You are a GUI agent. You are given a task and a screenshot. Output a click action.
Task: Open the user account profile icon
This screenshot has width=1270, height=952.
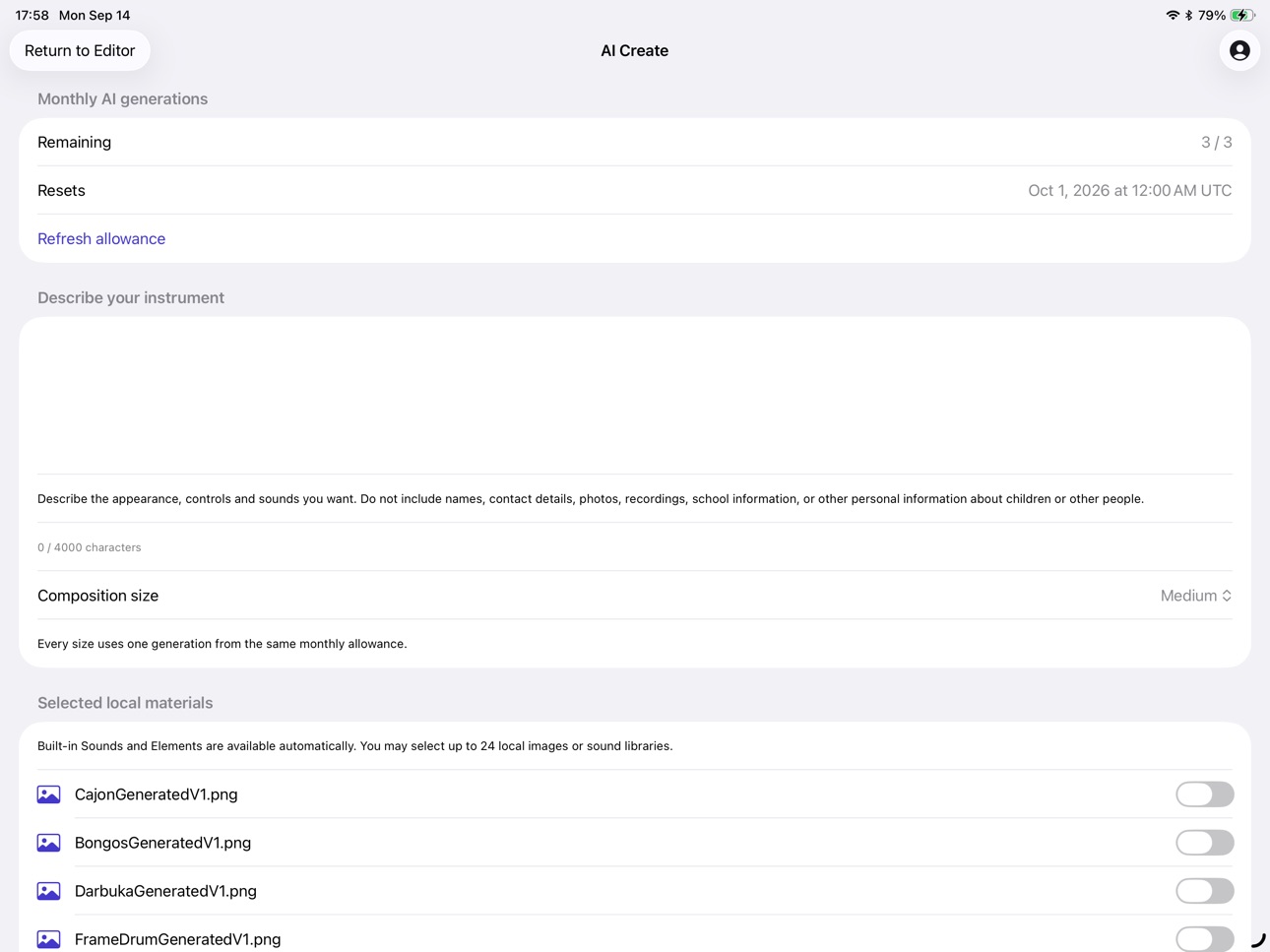coord(1239,50)
